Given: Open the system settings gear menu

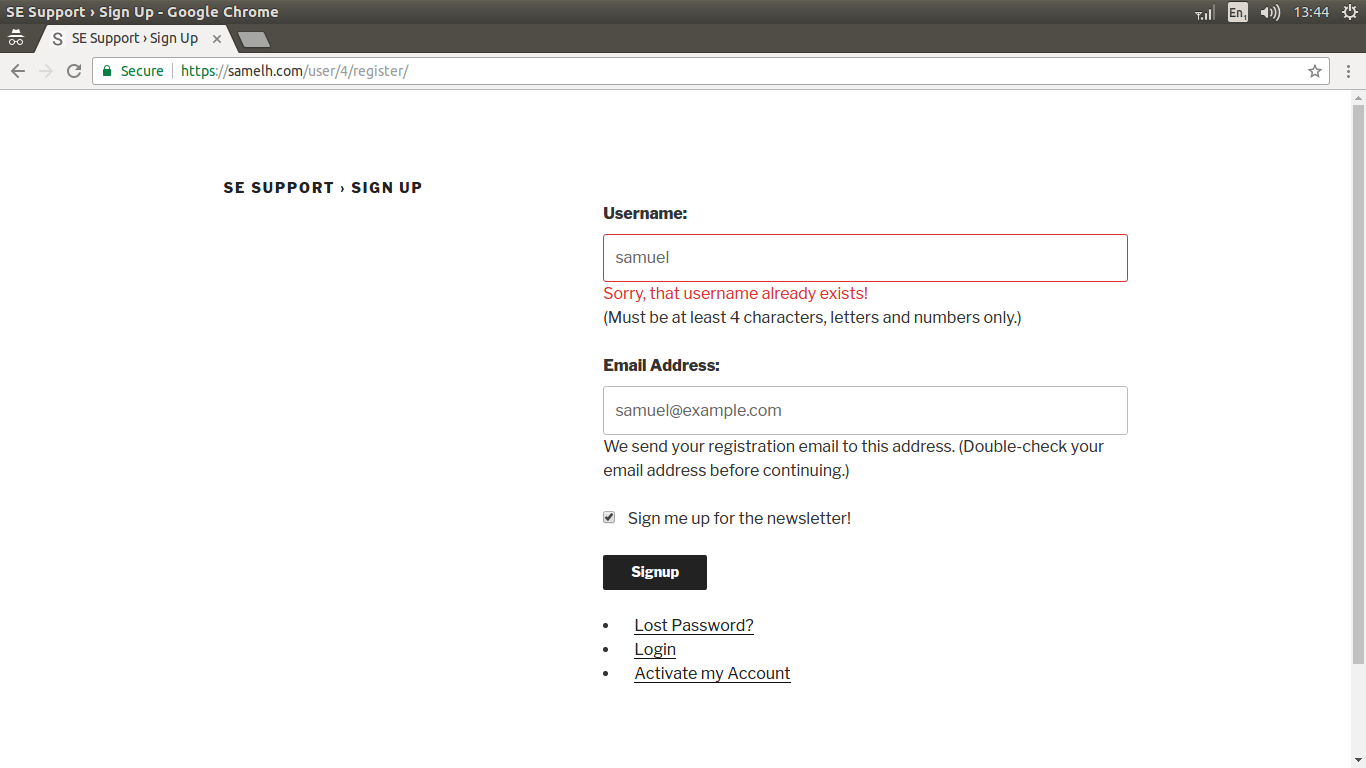Looking at the screenshot, I should click(x=1350, y=12).
